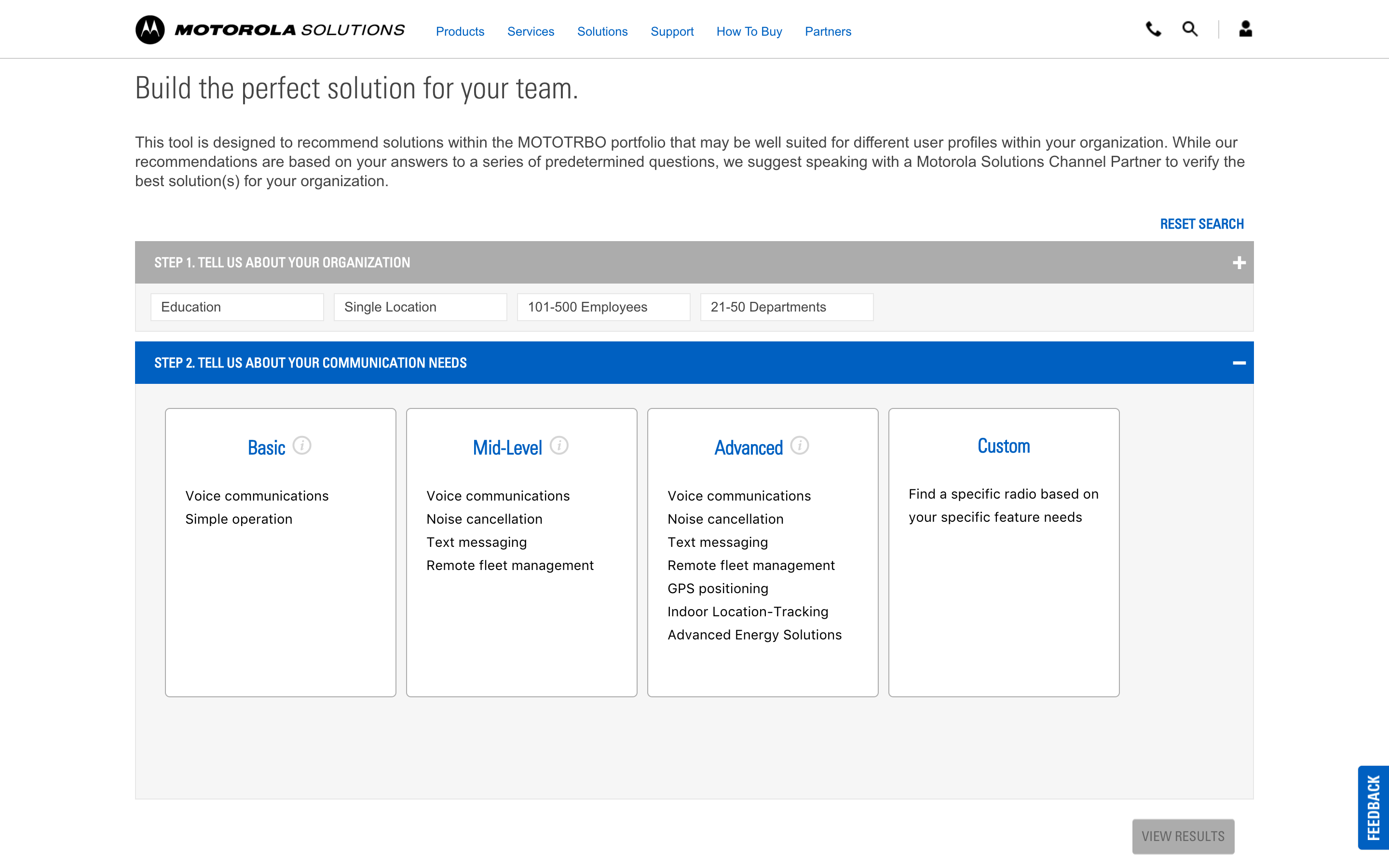
Task: Click 'Build the perfect solution' page heading
Action: (356, 88)
